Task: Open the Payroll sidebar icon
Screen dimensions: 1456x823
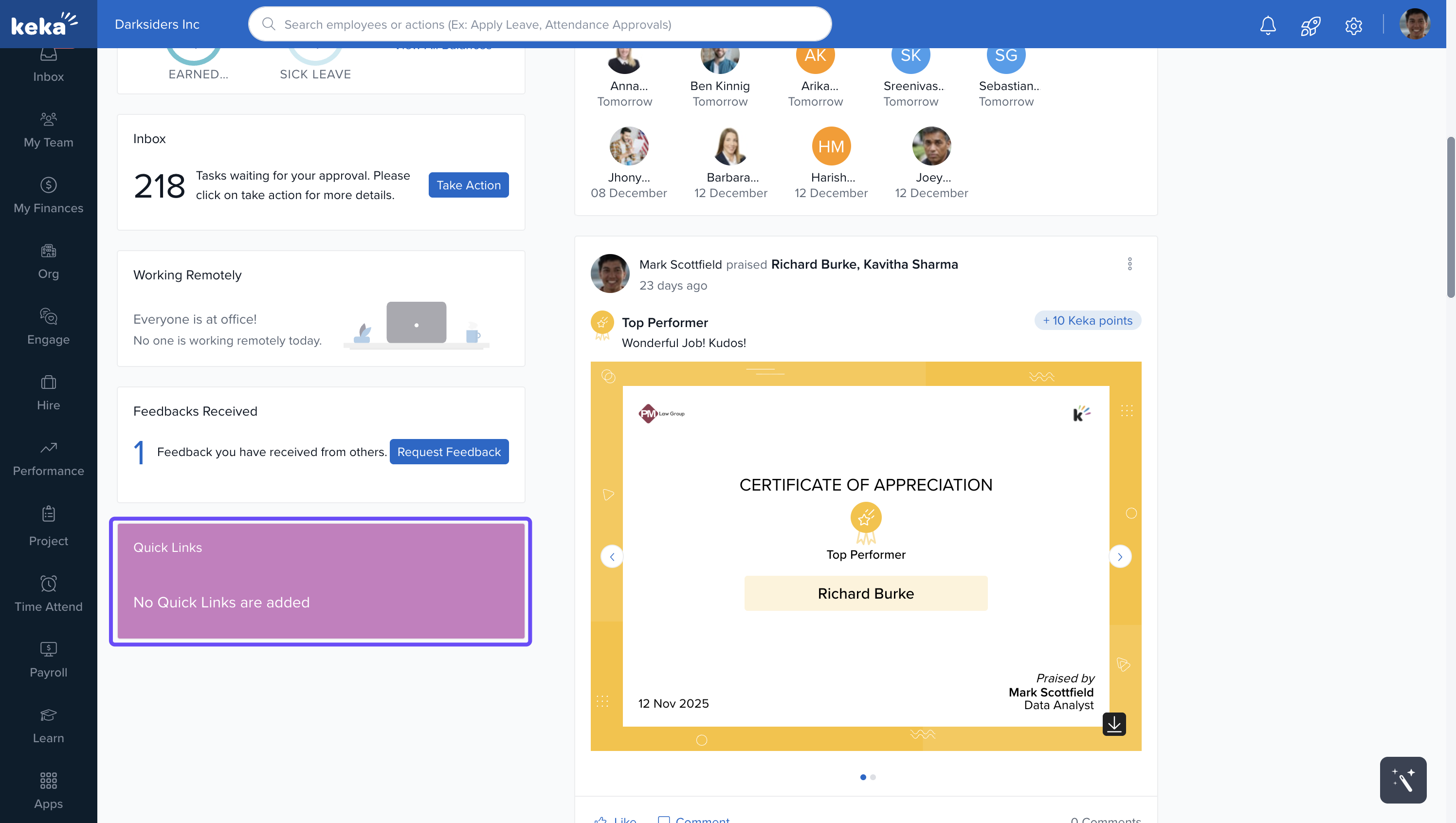Action: coord(48,659)
